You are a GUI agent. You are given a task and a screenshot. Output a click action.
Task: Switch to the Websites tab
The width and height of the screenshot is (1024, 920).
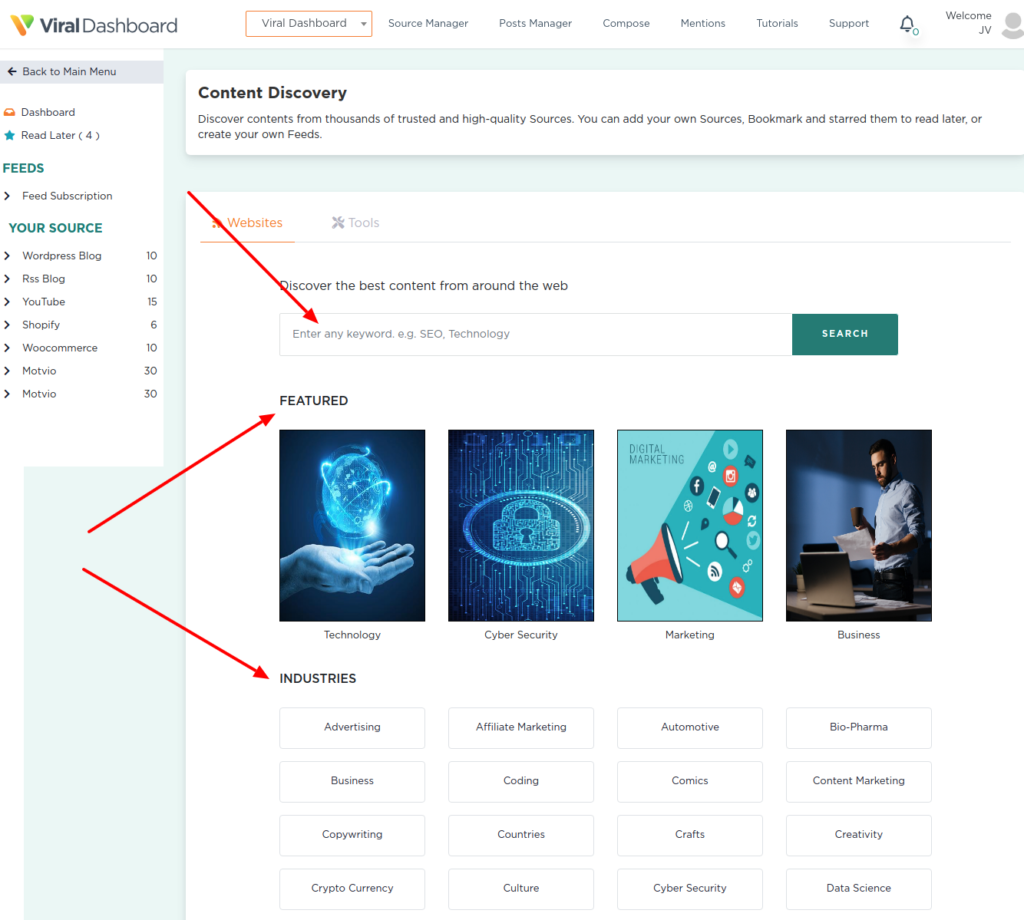point(248,223)
